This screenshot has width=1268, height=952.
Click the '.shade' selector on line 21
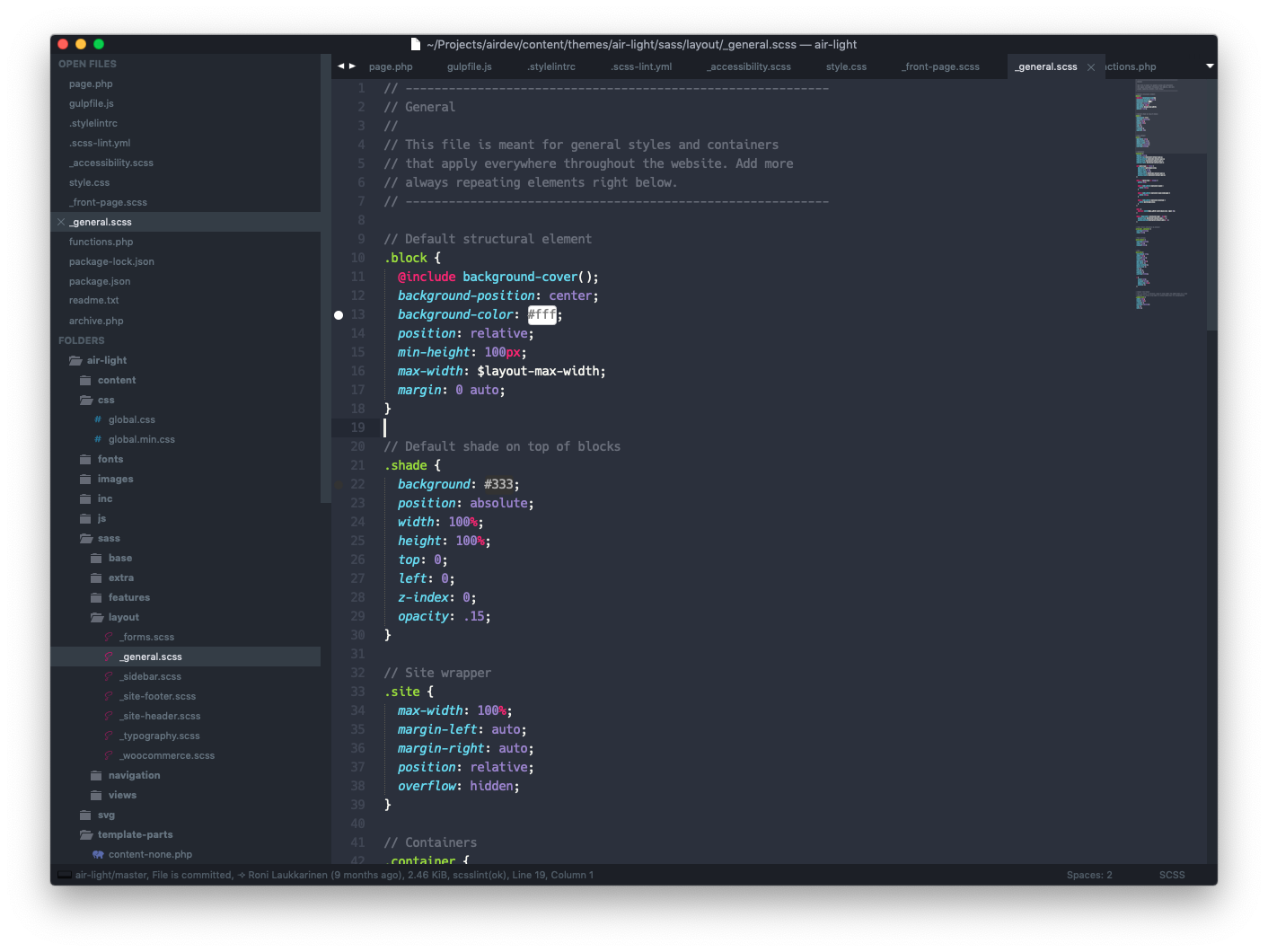[405, 465]
